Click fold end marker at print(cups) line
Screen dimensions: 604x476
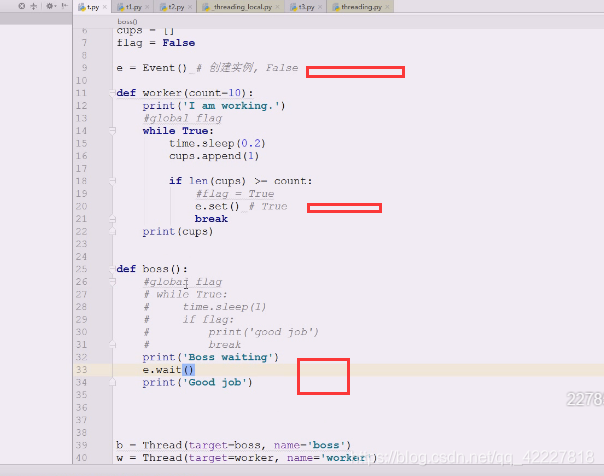point(112,231)
